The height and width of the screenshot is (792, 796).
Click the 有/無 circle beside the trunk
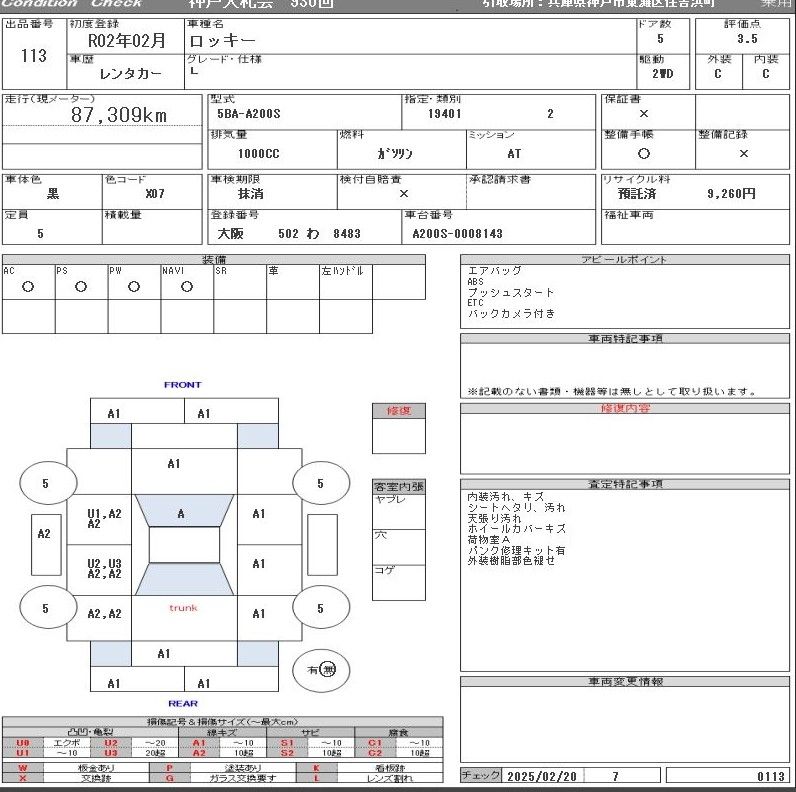click(320, 670)
